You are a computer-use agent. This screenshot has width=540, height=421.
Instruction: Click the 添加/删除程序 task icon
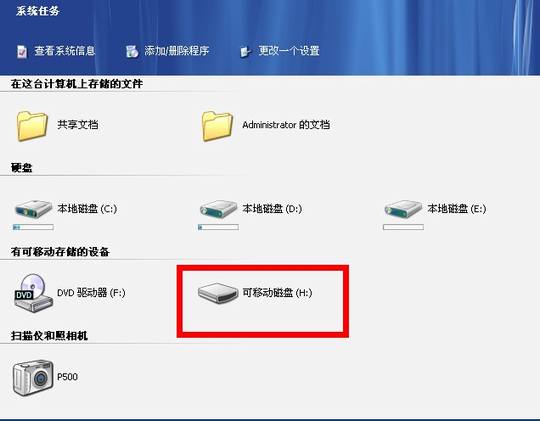[x=132, y=52]
